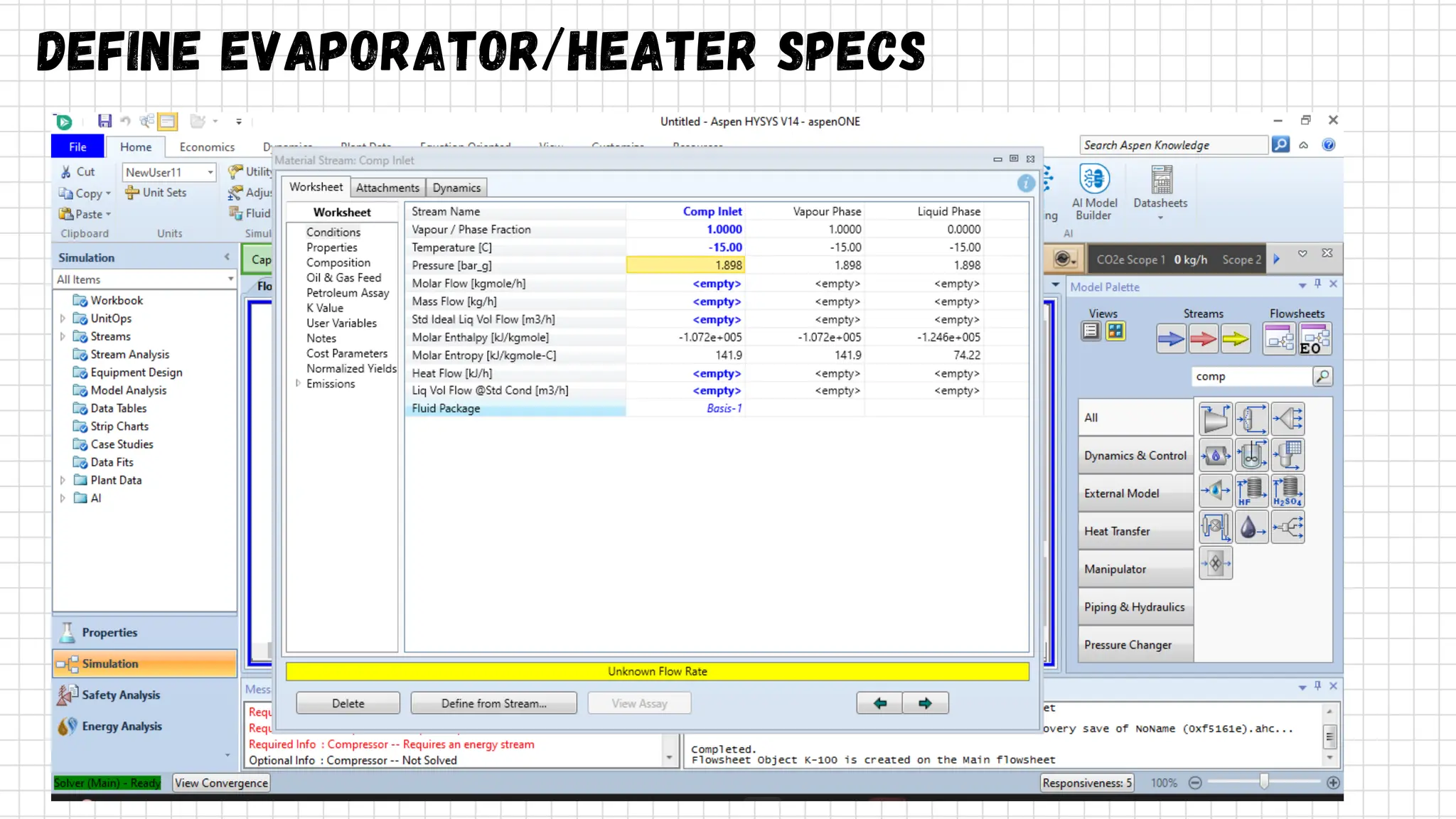Click View Convergence button
Viewport: 1456px width, 819px height.
tap(221, 783)
